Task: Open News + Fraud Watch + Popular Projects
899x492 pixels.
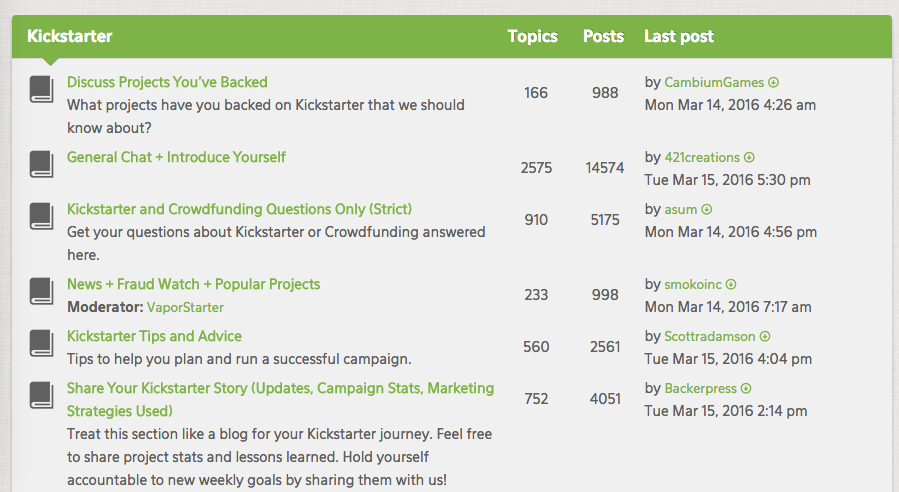Action: point(193,284)
